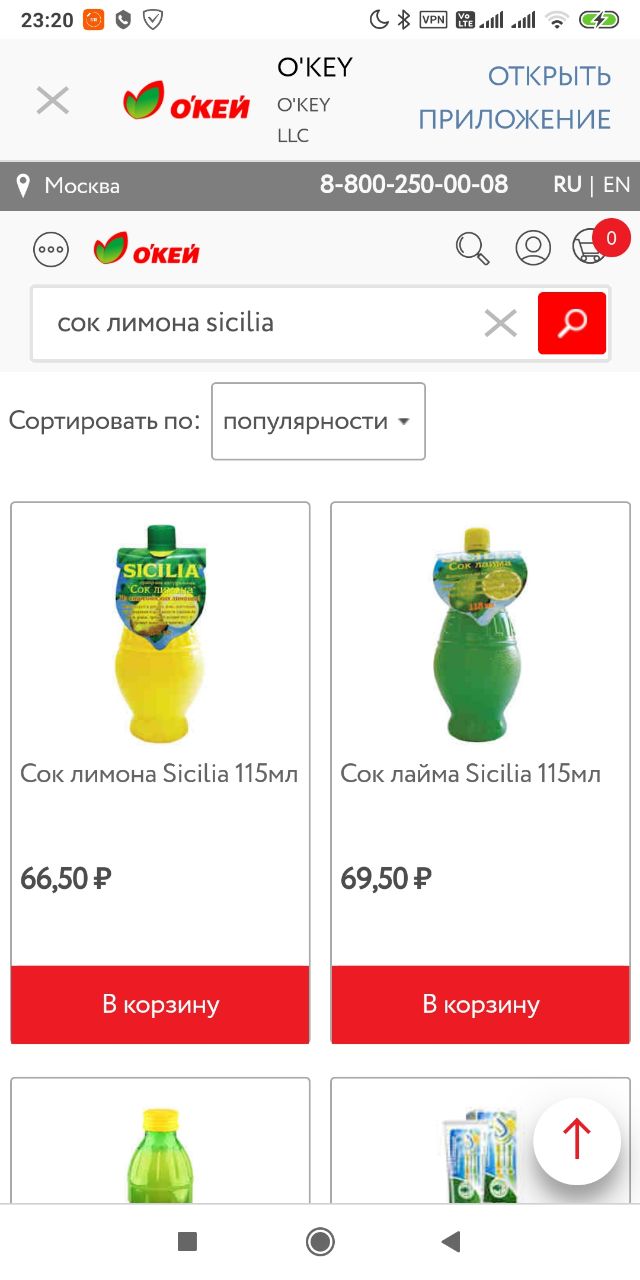Select RU language option
The height and width of the screenshot is (1280, 640).
coord(567,185)
